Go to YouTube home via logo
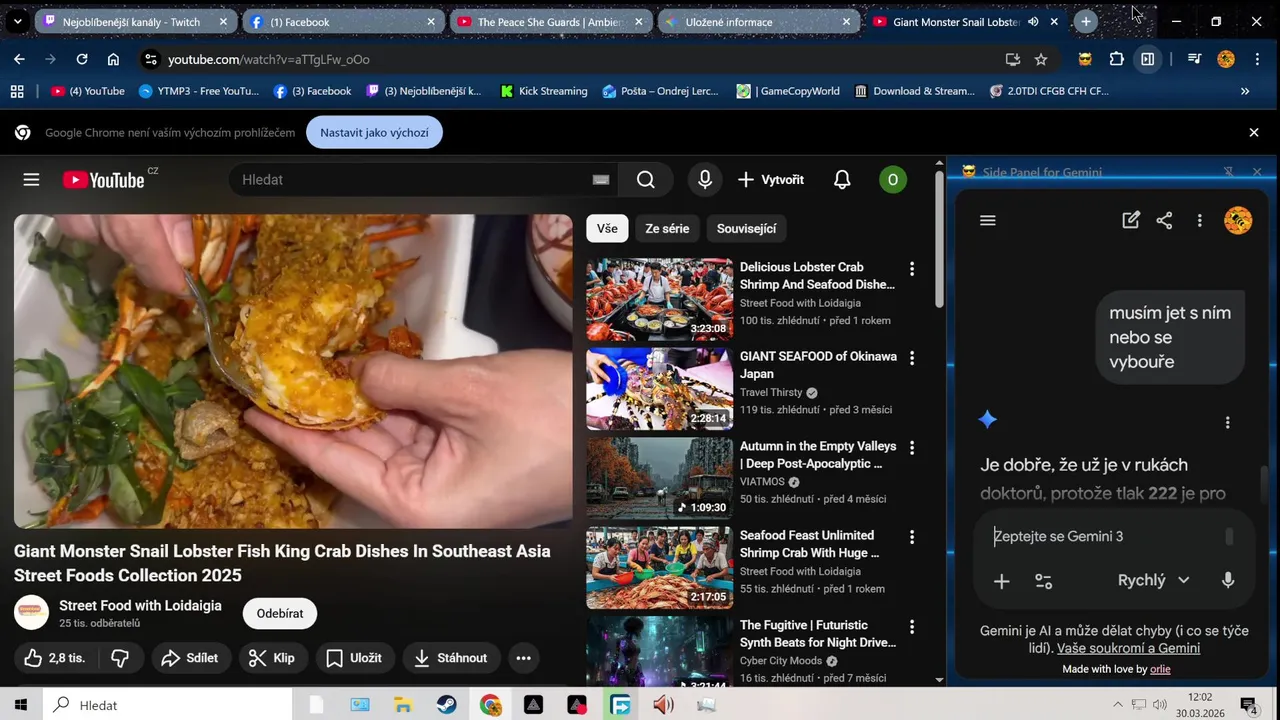 [104, 180]
